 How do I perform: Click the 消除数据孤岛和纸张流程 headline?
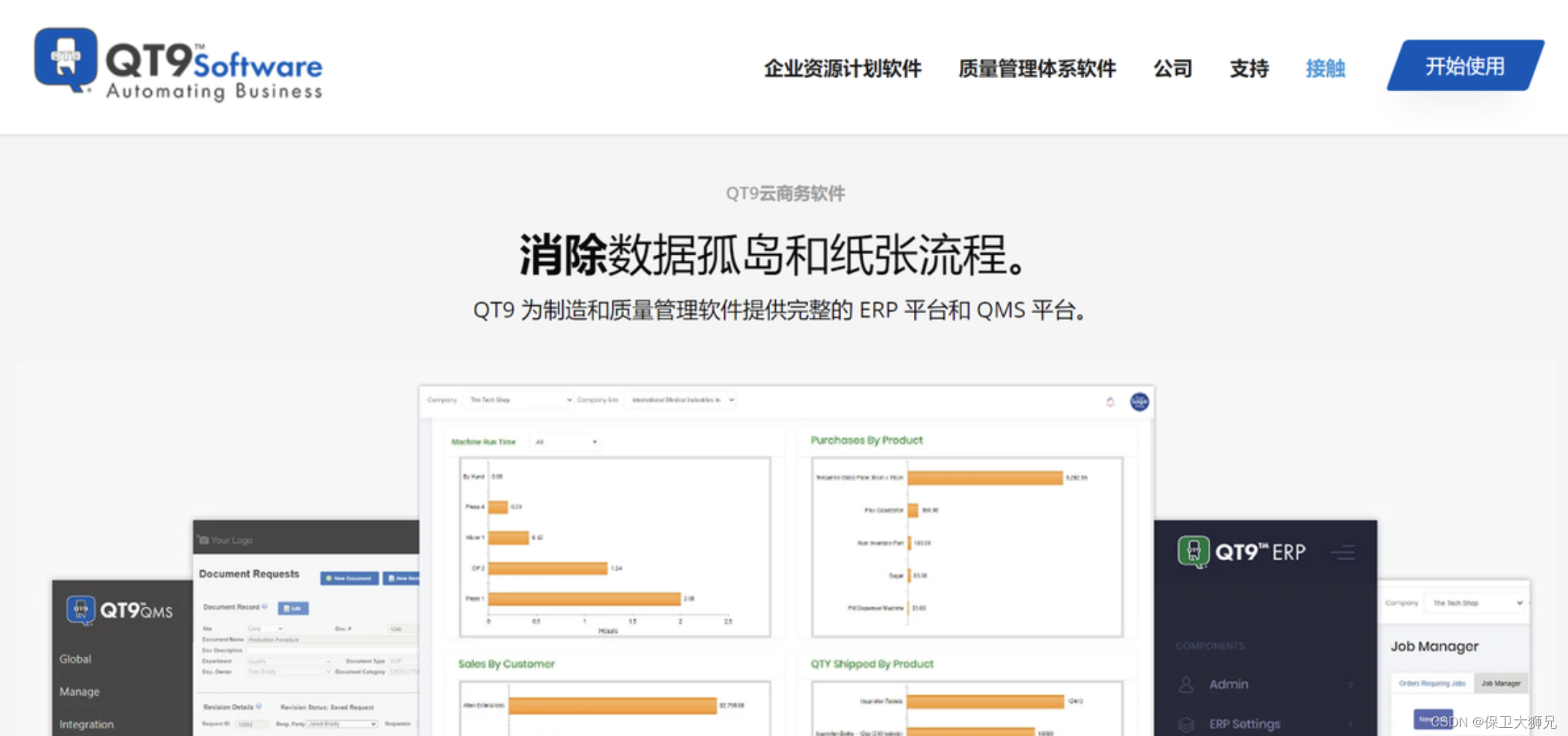tap(774, 255)
